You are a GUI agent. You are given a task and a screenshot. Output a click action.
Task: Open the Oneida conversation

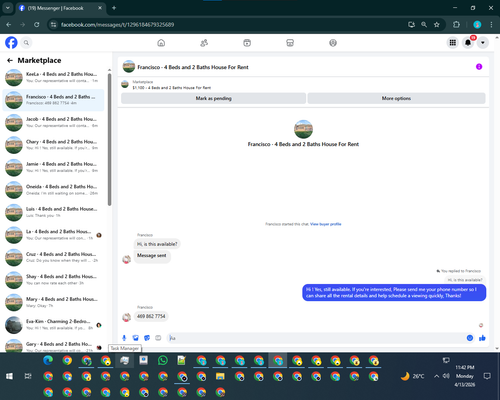53,190
